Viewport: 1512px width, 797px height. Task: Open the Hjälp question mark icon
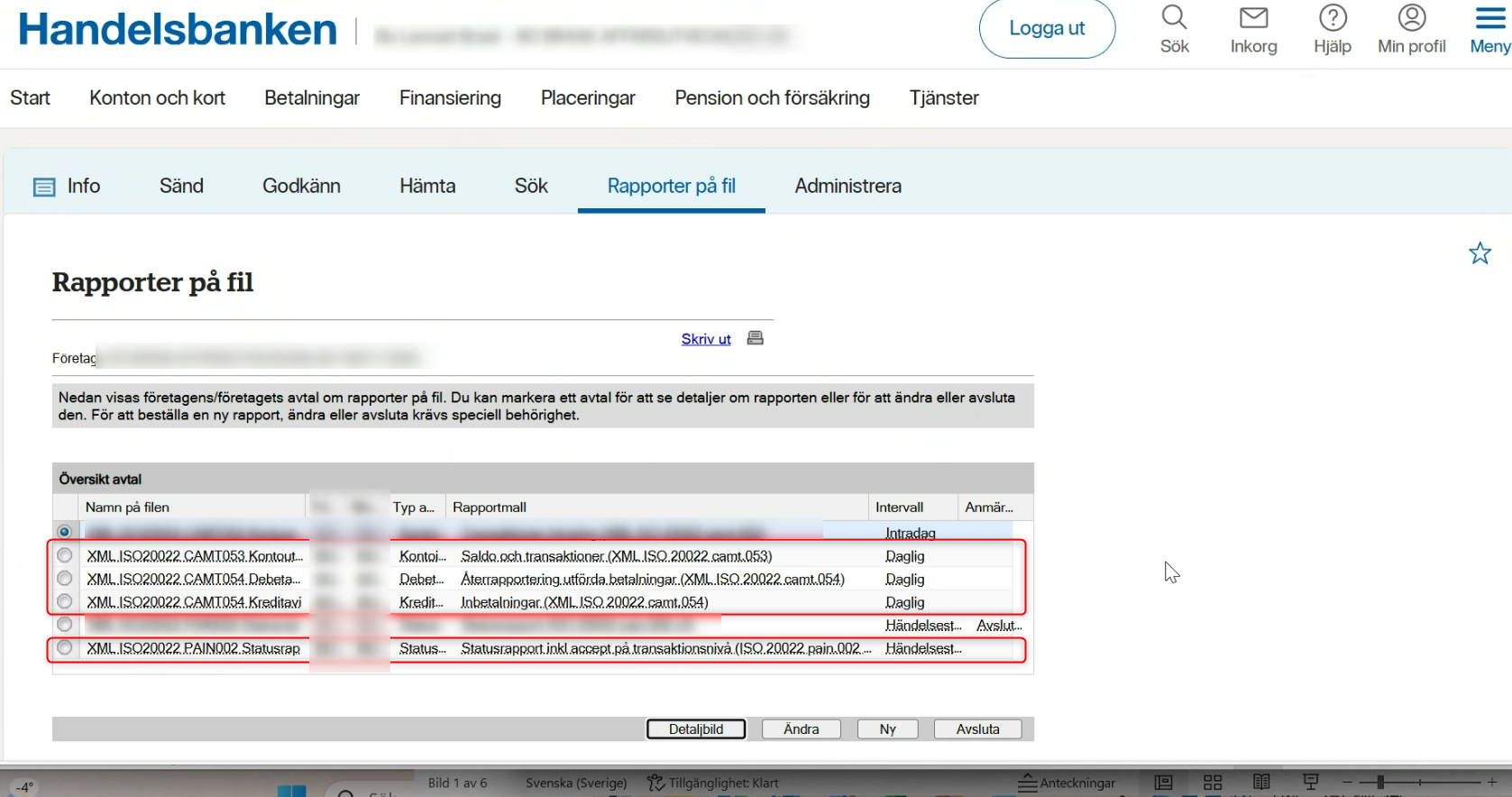pyautogui.click(x=1333, y=18)
